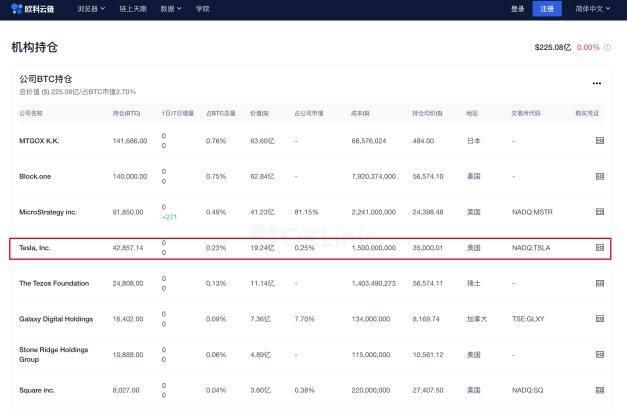This screenshot has height=409, width=627.
Task: Select the MTGOX K.K. company name
Action: pos(39,141)
